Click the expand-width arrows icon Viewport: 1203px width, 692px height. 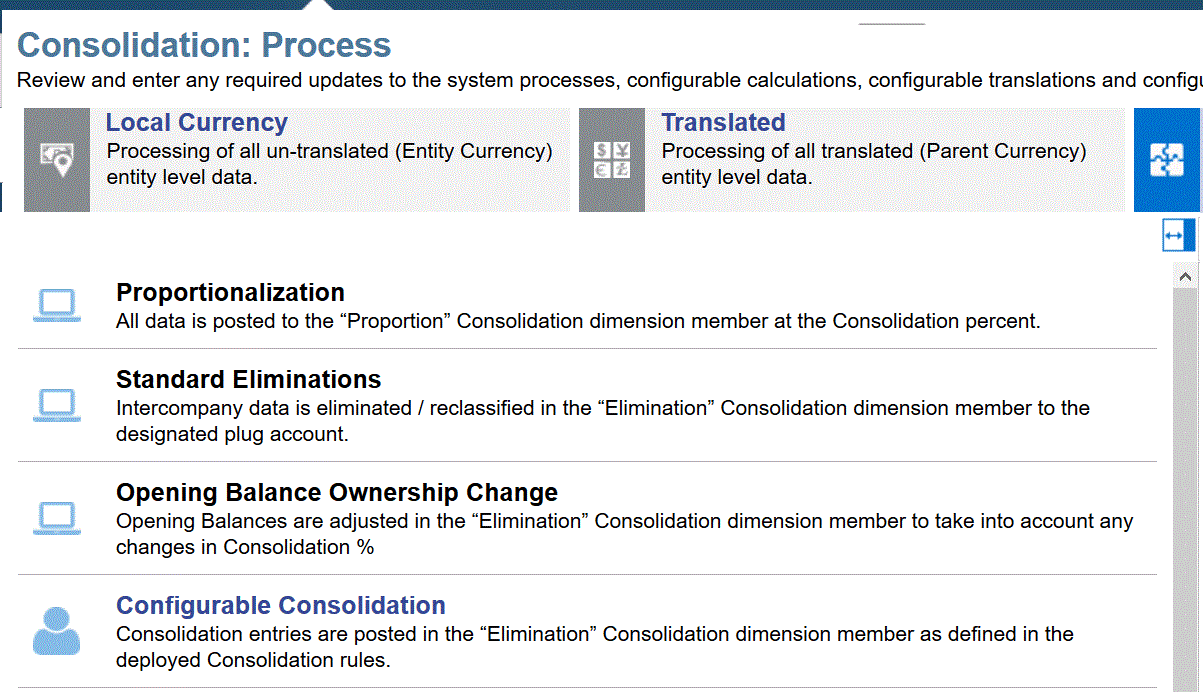tap(1174, 236)
